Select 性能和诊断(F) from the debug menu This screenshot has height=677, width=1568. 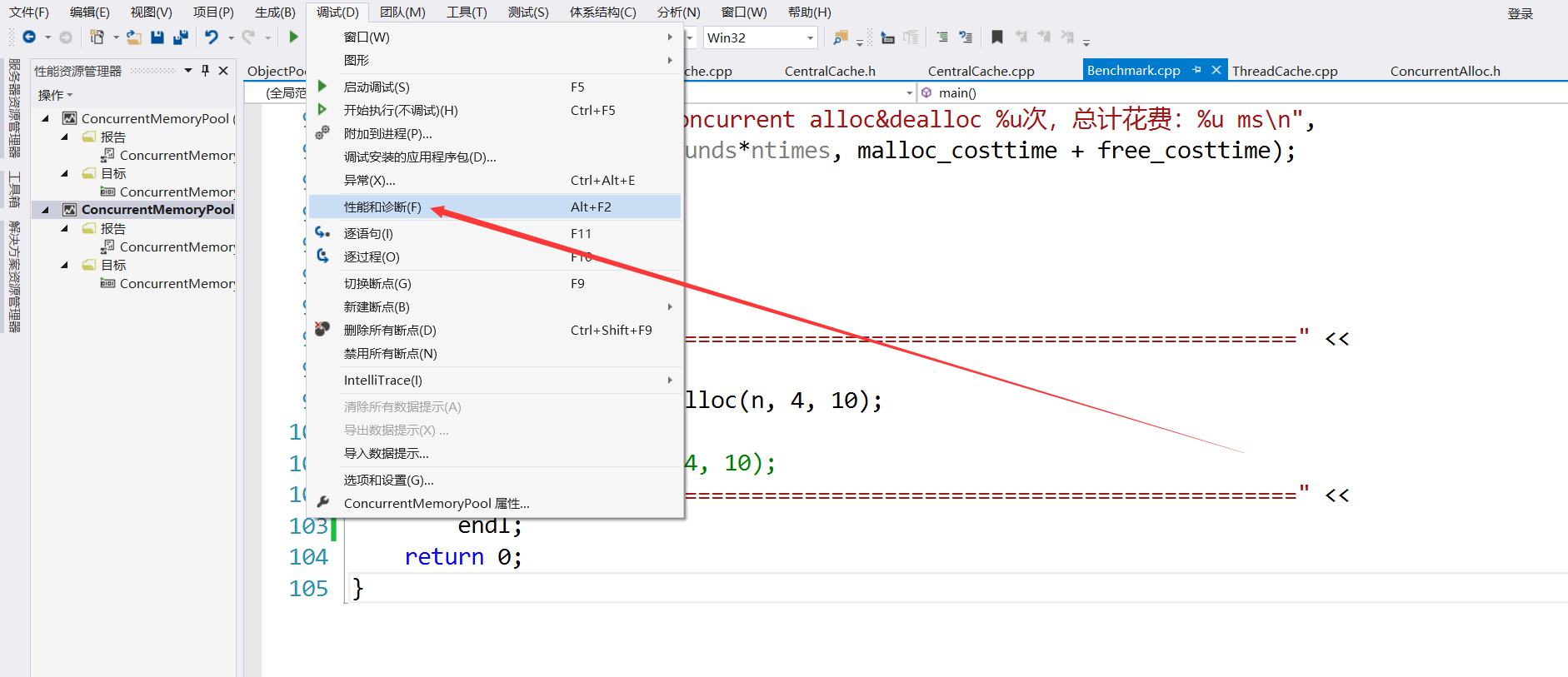pyautogui.click(x=495, y=207)
